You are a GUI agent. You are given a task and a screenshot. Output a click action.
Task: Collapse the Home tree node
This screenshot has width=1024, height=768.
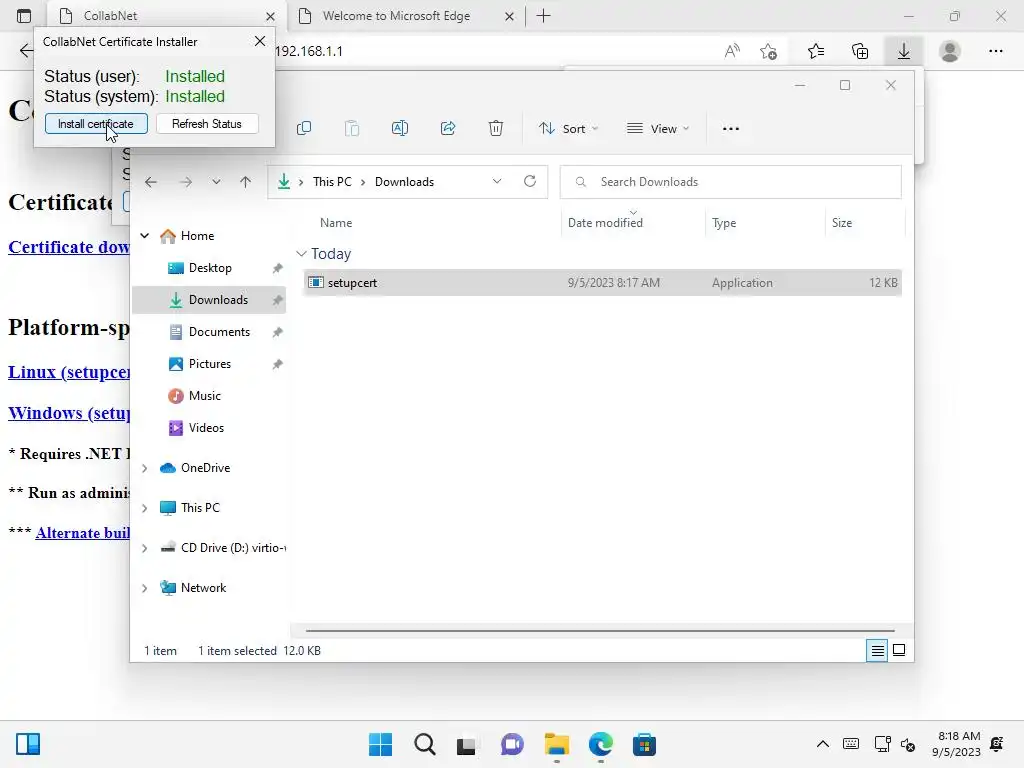(145, 236)
